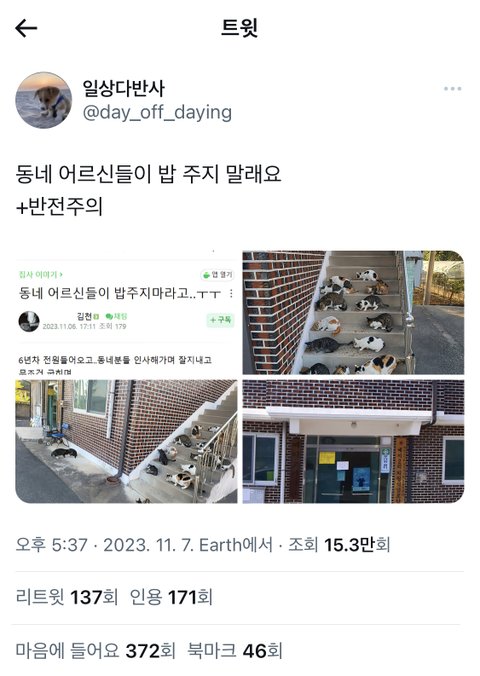Open the 일상다반사 display name
The width and height of the screenshot is (480, 676).
[124, 88]
